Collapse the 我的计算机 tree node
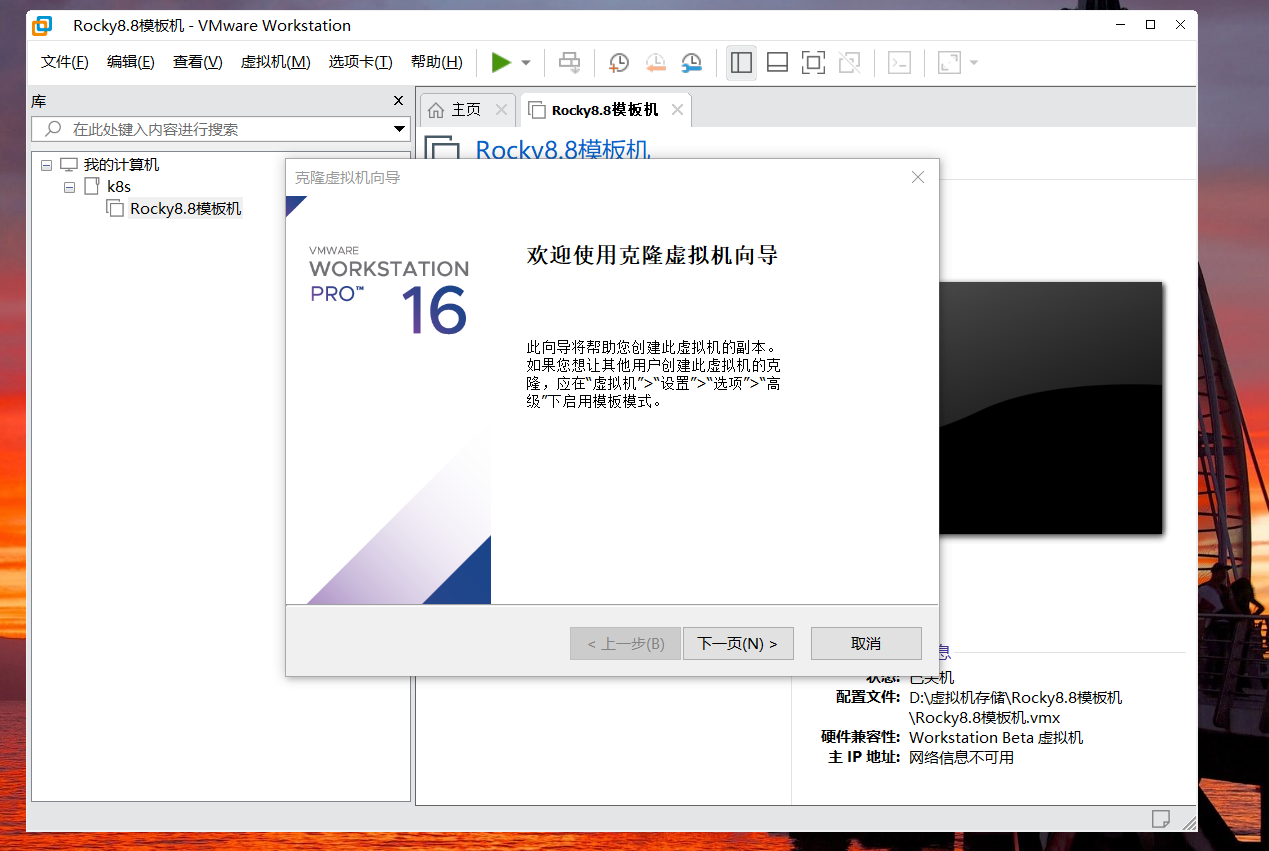The image size is (1269, 851). [46, 165]
